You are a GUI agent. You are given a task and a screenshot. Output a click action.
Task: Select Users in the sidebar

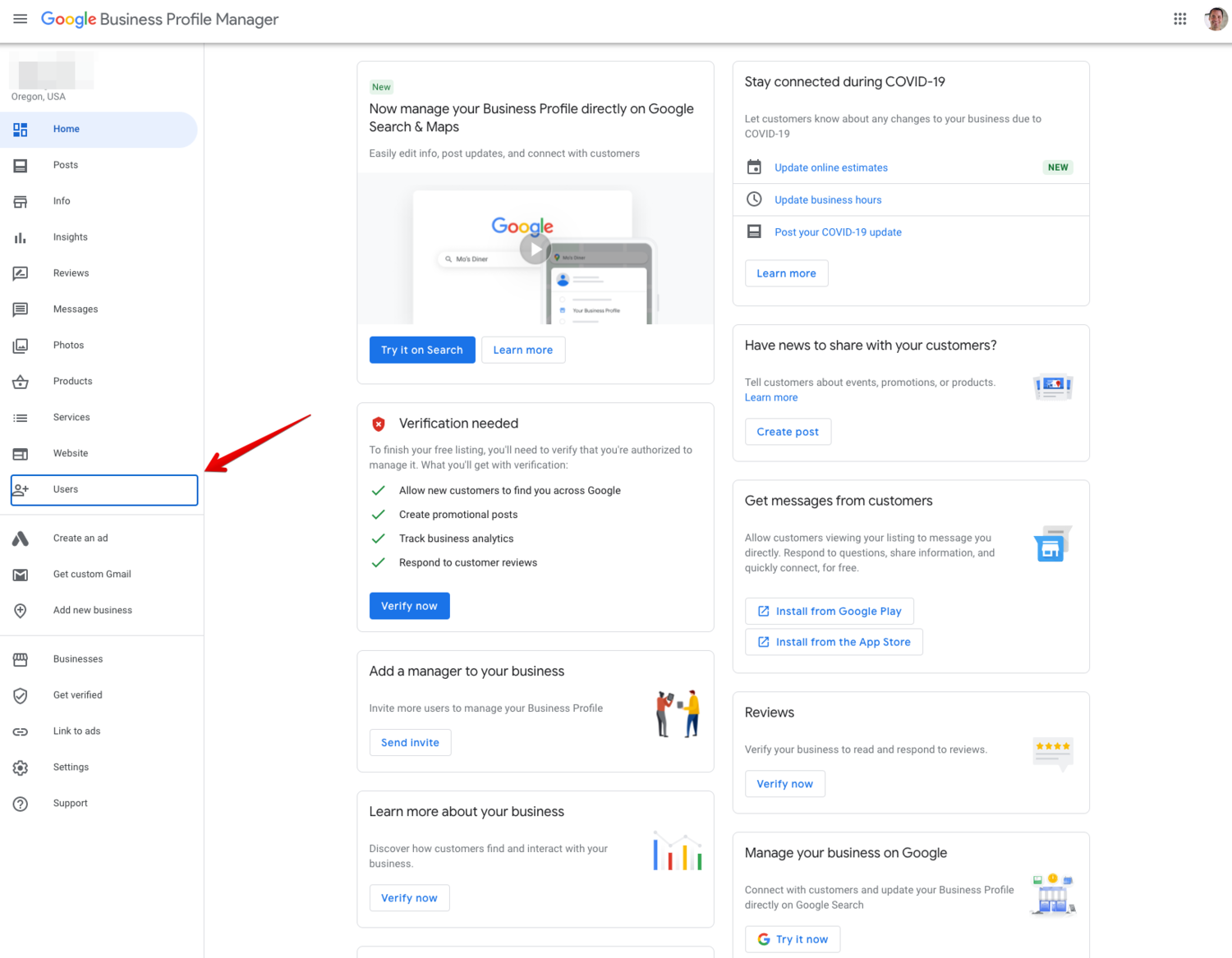click(x=104, y=490)
